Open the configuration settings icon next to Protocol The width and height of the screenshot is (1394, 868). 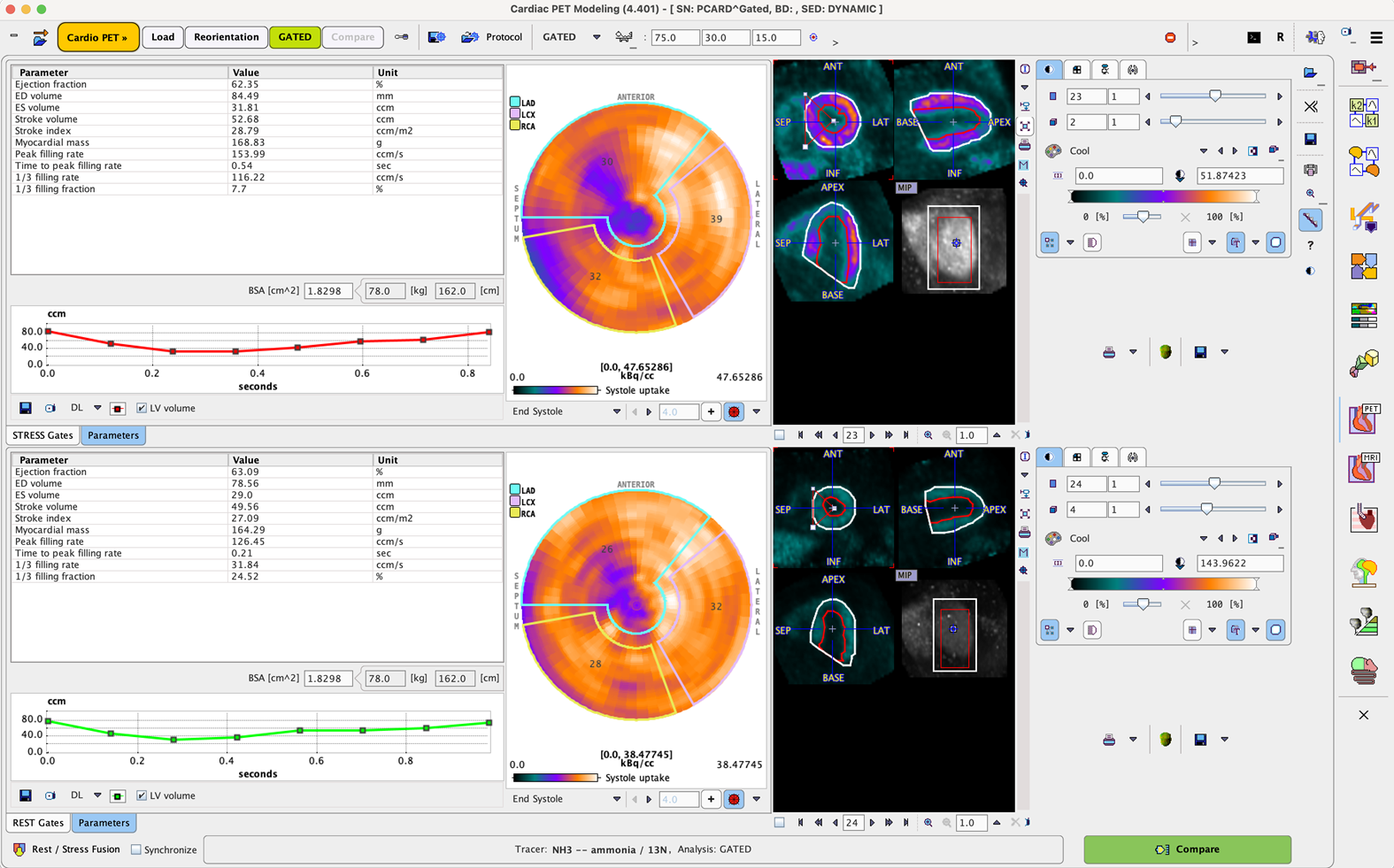point(436,37)
